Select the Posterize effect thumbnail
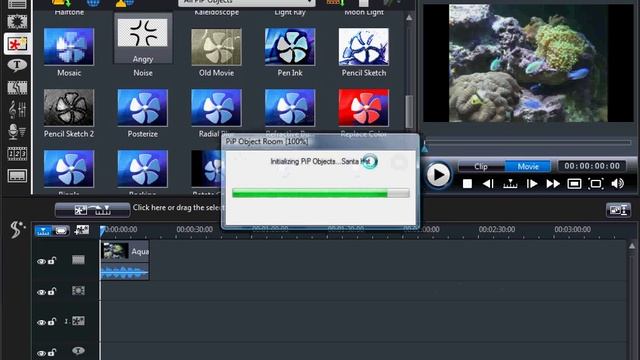 click(x=142, y=108)
